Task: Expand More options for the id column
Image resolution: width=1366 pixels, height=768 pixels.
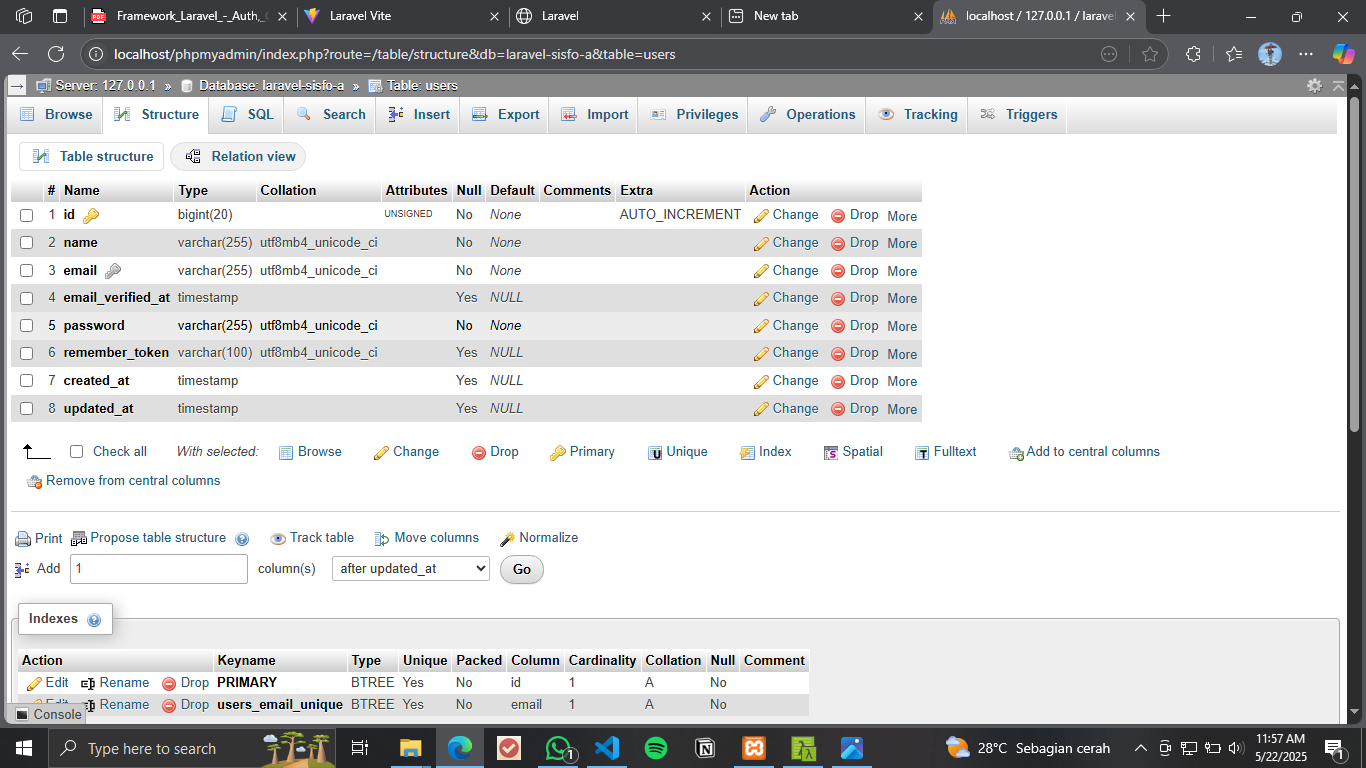Action: point(901,216)
